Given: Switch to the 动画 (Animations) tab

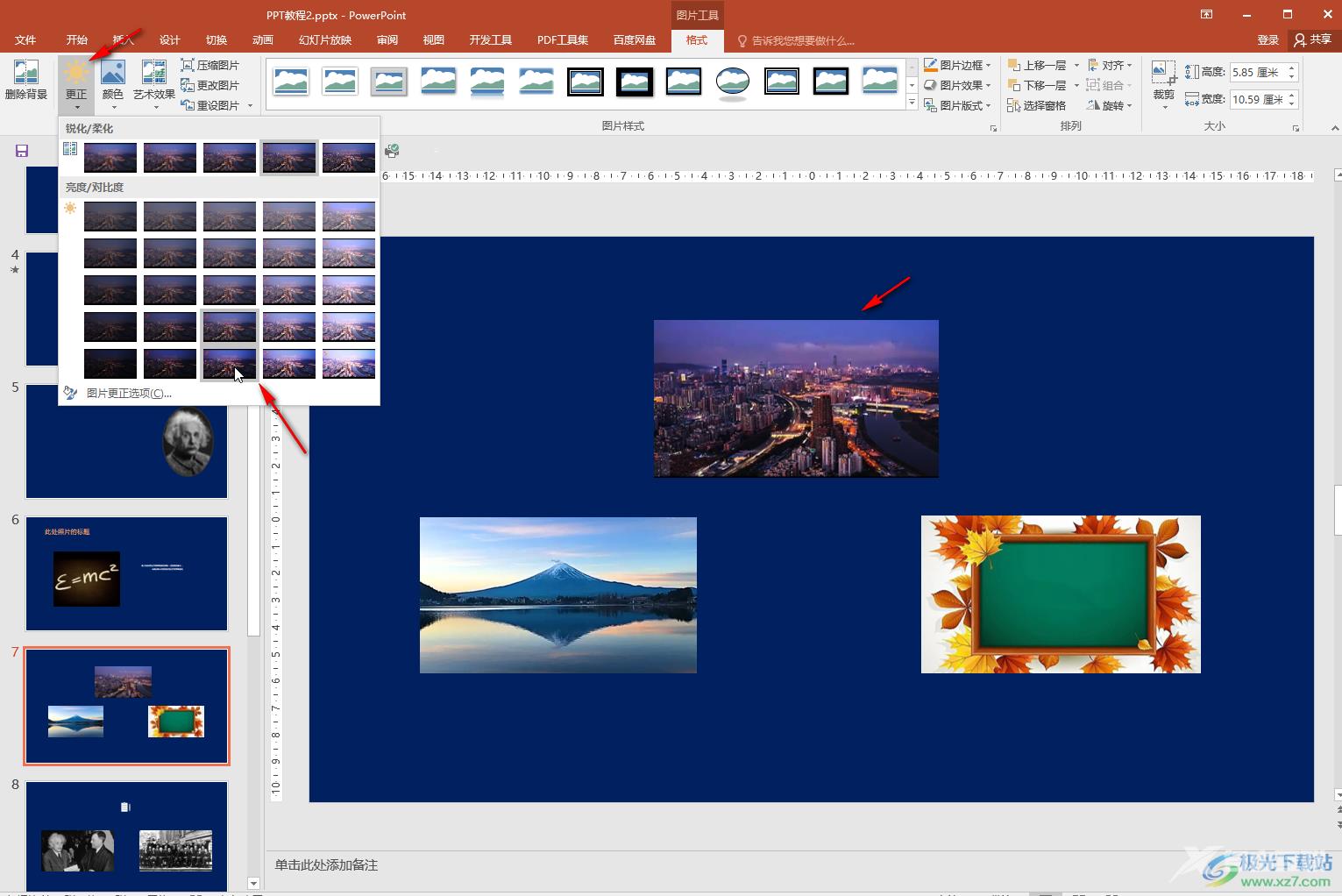Looking at the screenshot, I should pyautogui.click(x=262, y=40).
